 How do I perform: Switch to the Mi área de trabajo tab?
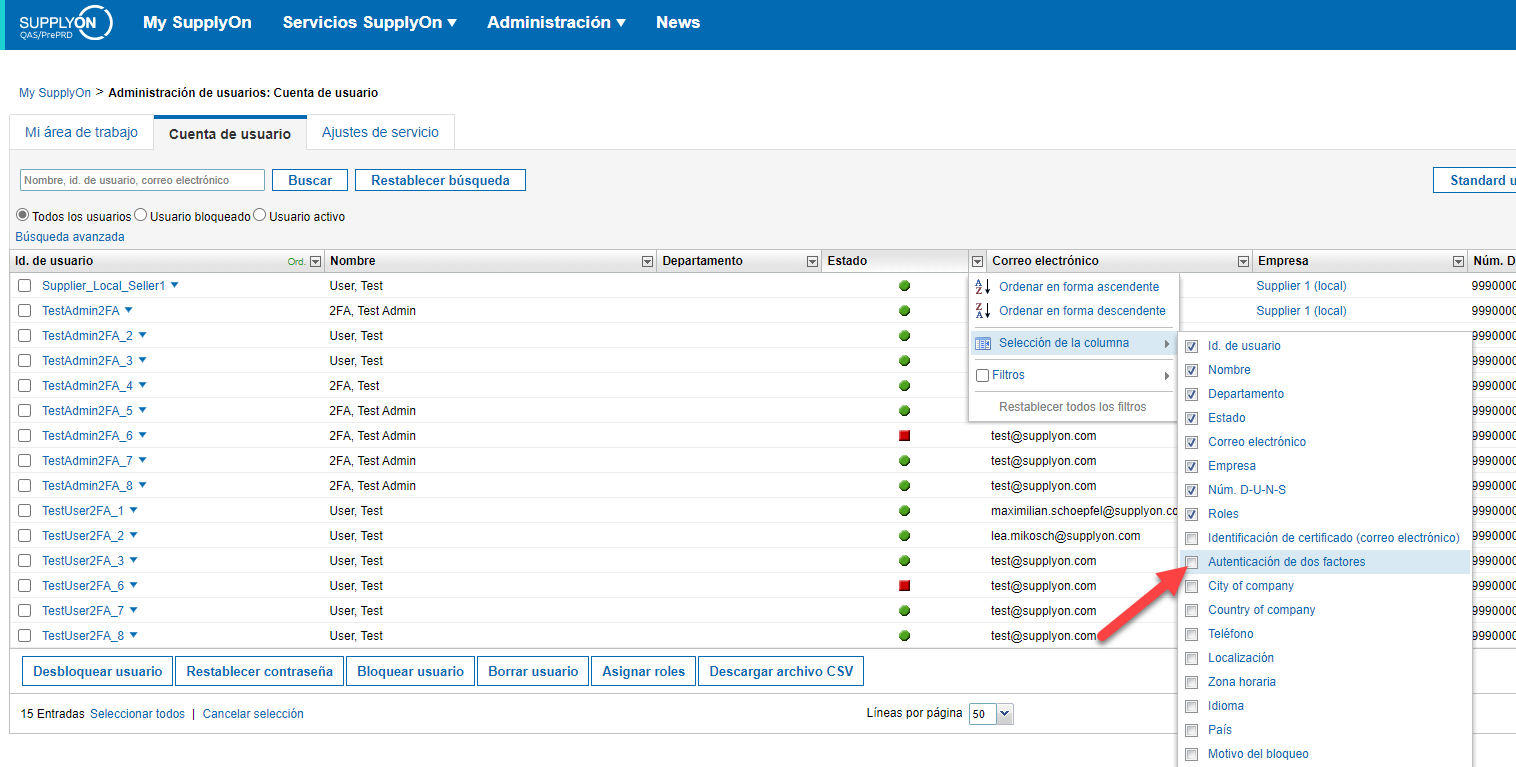tap(81, 132)
